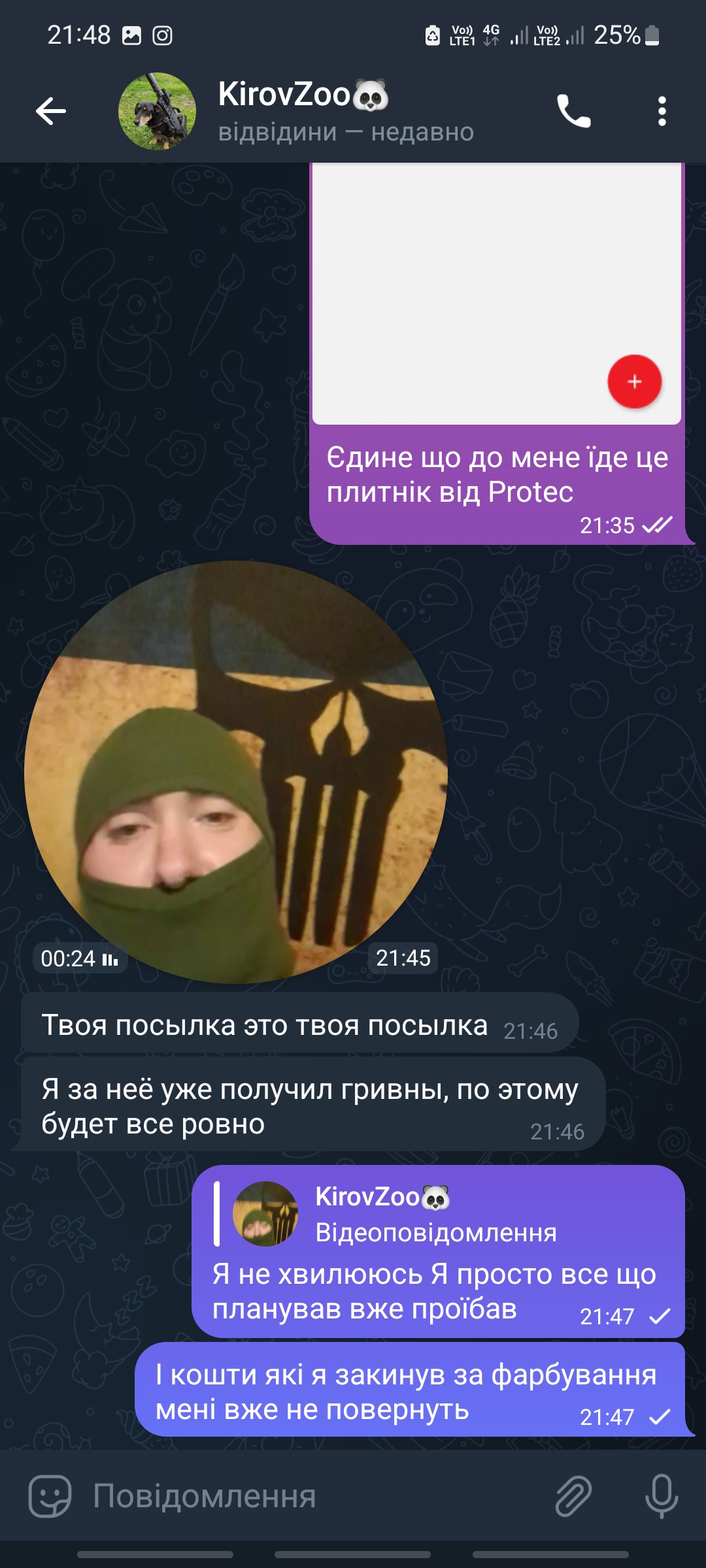Open the three-dot chat options menu
The width and height of the screenshot is (706, 1568).
(x=662, y=111)
